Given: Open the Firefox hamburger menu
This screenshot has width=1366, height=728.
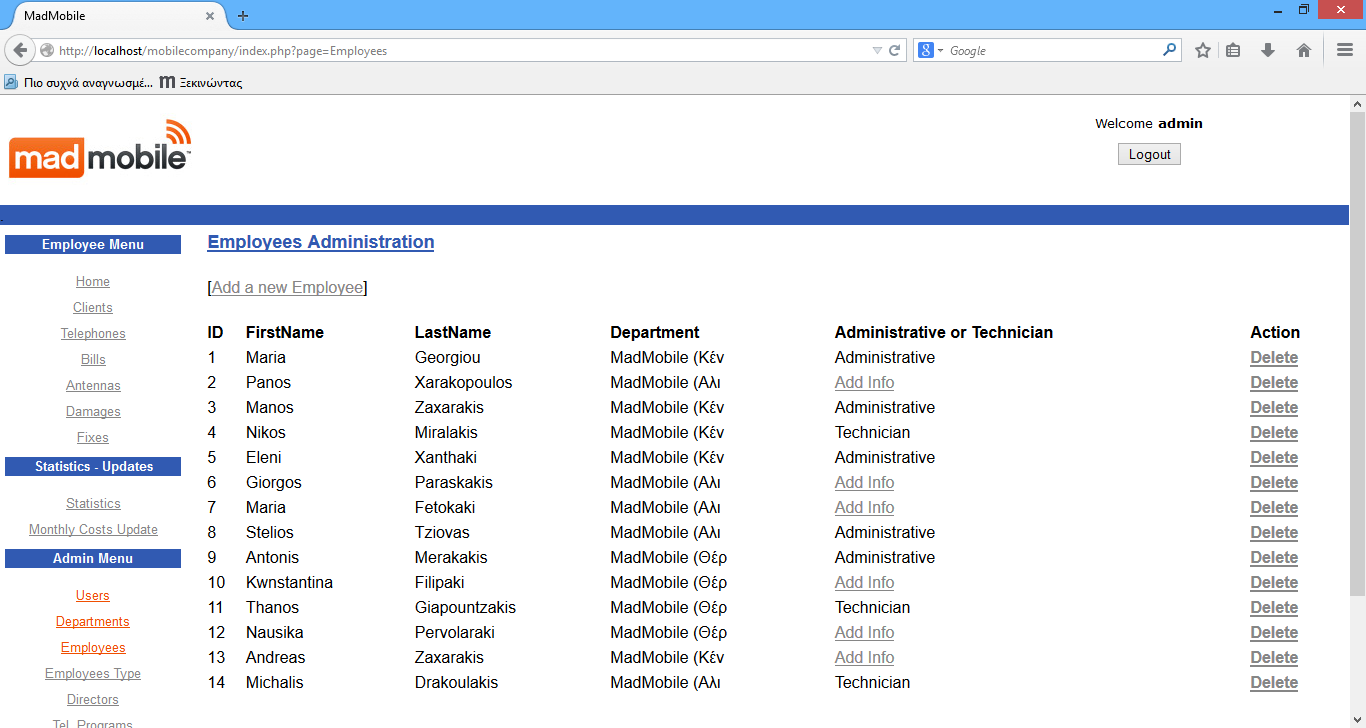Looking at the screenshot, I should pyautogui.click(x=1345, y=50).
